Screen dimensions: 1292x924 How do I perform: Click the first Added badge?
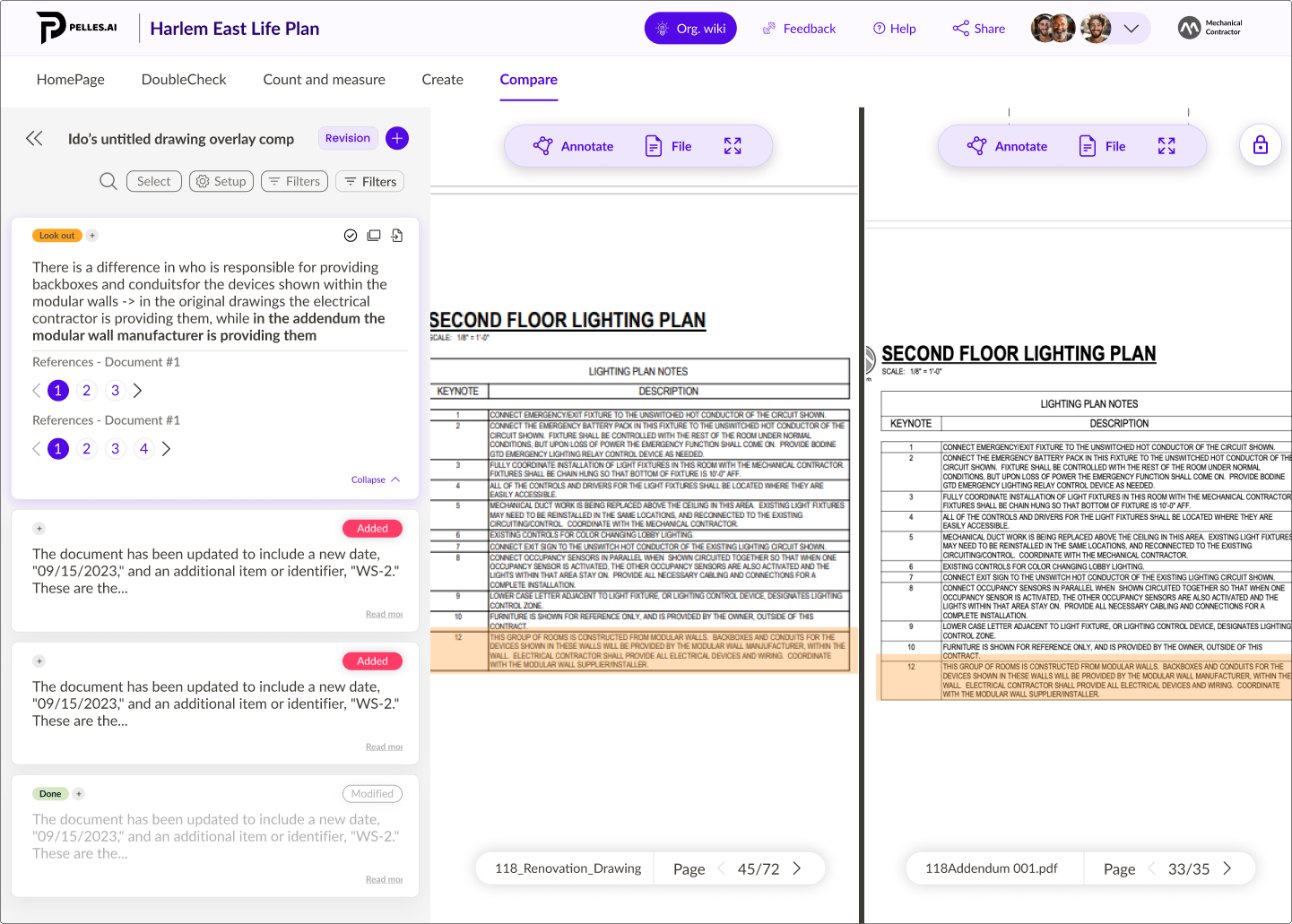[x=372, y=529]
